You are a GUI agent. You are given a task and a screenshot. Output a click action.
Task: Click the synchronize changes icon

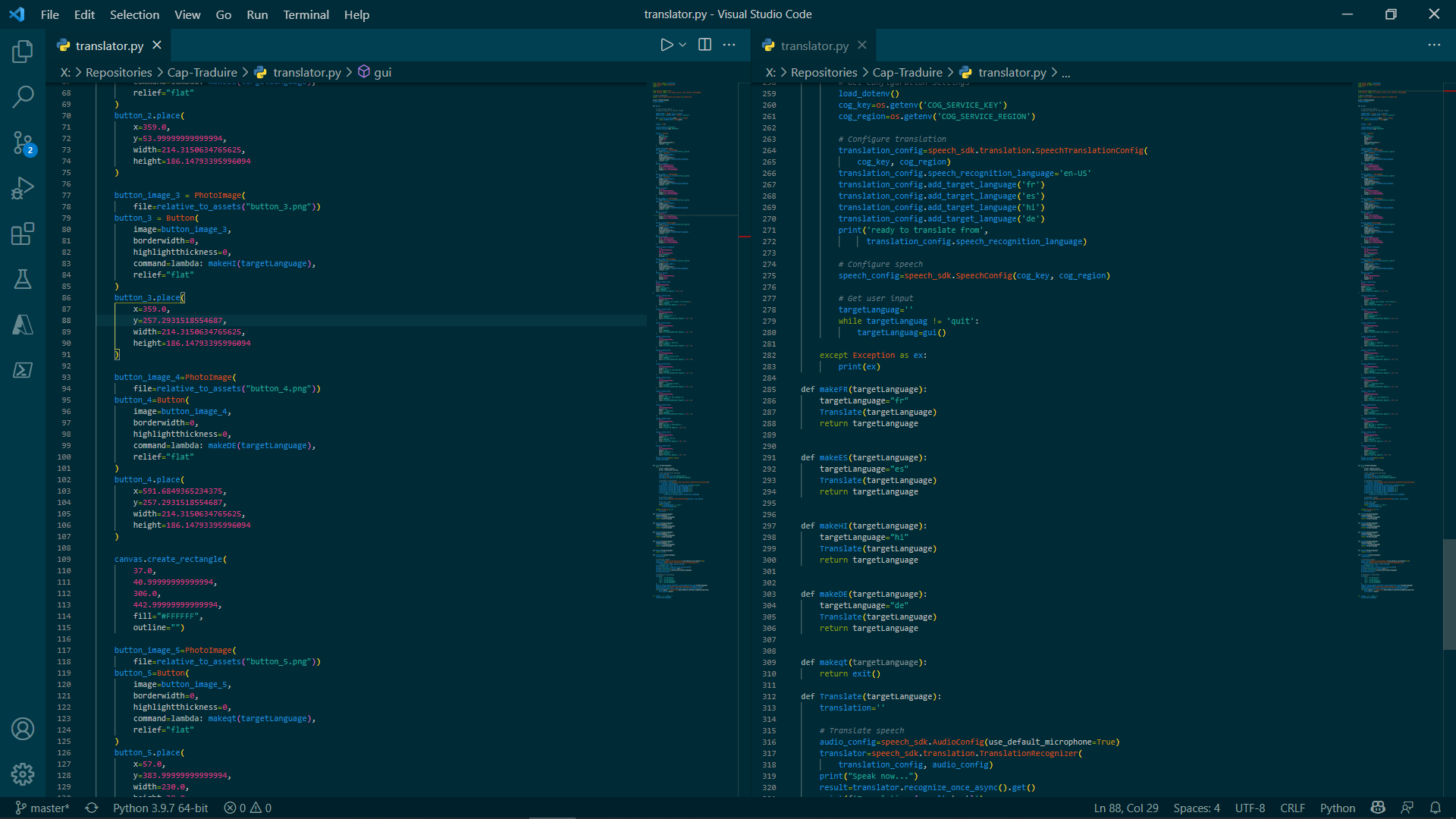point(92,808)
